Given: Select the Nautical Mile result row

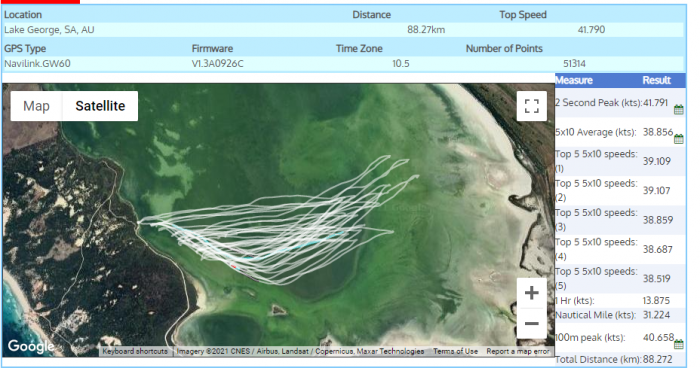Looking at the screenshot, I should click(620, 315).
